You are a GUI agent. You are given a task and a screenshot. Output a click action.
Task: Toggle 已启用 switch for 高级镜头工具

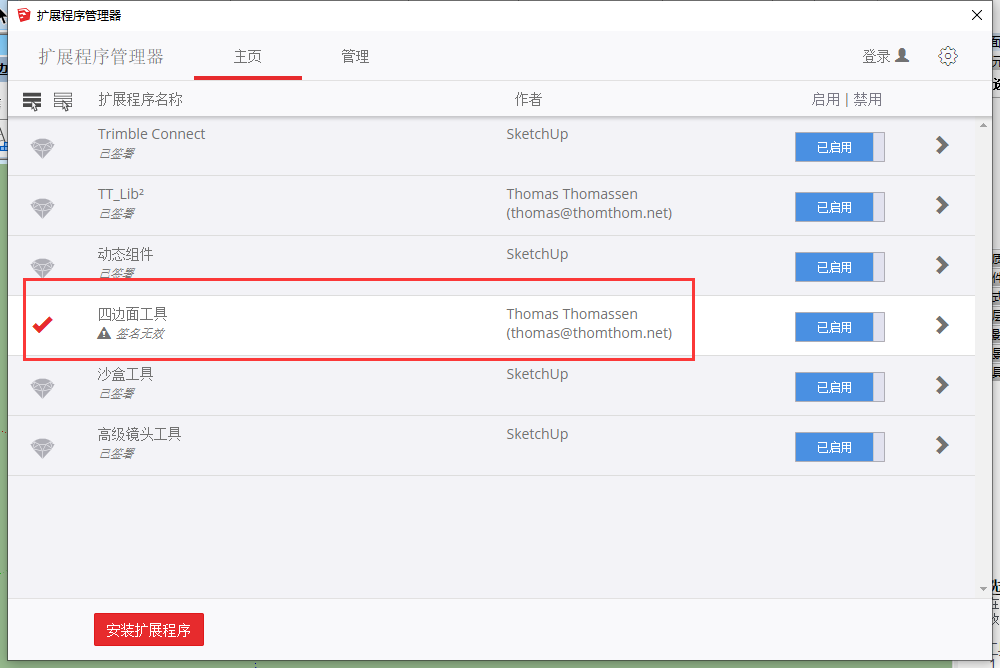tap(839, 447)
